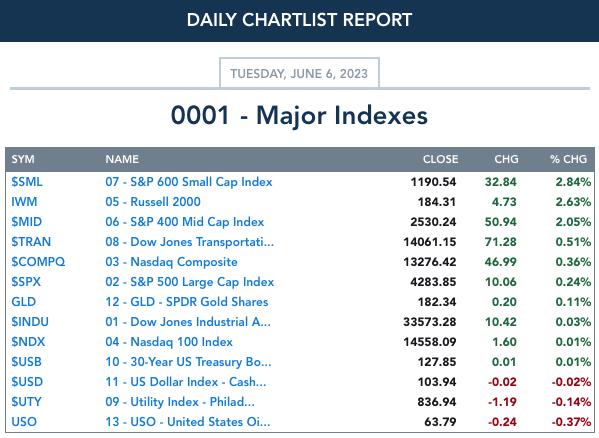Open the IWM symbol link
Image resolution: width=599 pixels, height=438 pixels.
click(24, 202)
